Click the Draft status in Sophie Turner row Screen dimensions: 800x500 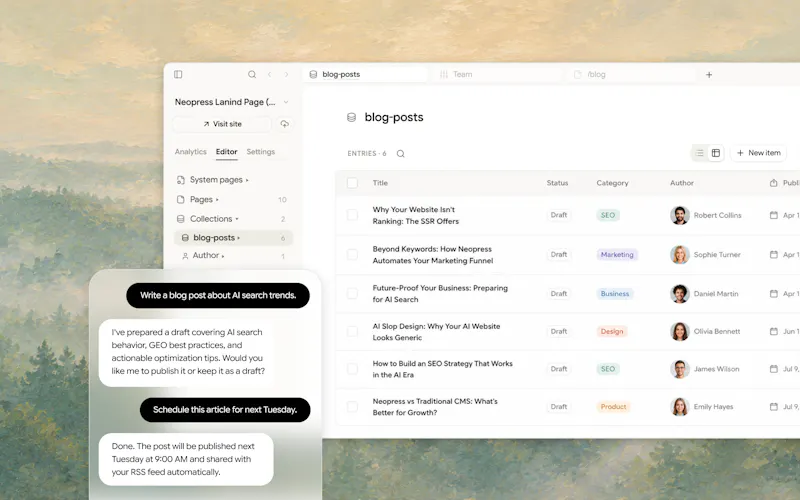[x=559, y=255]
